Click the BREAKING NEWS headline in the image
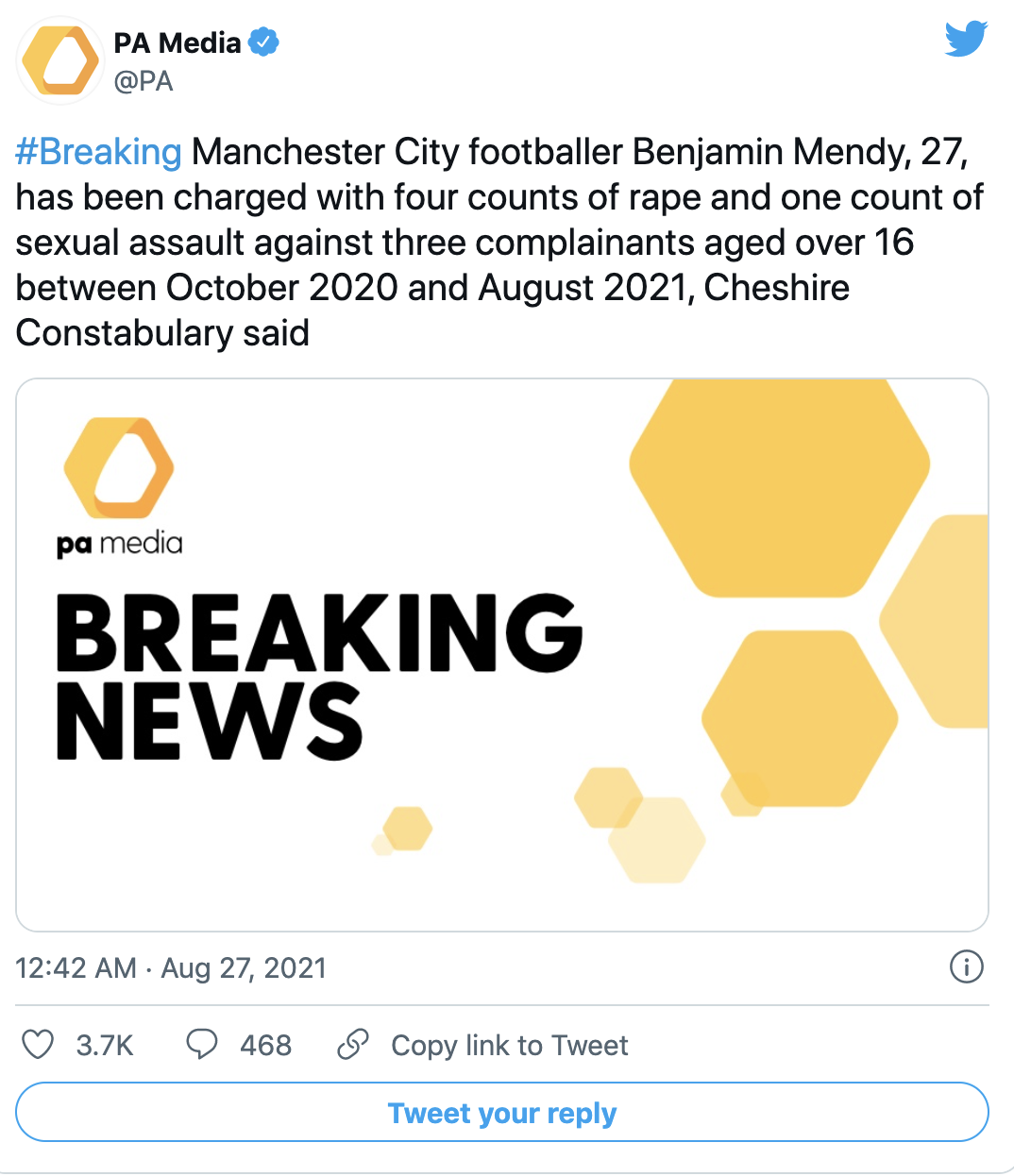Screen dimensions: 1014x1176 coord(317,675)
